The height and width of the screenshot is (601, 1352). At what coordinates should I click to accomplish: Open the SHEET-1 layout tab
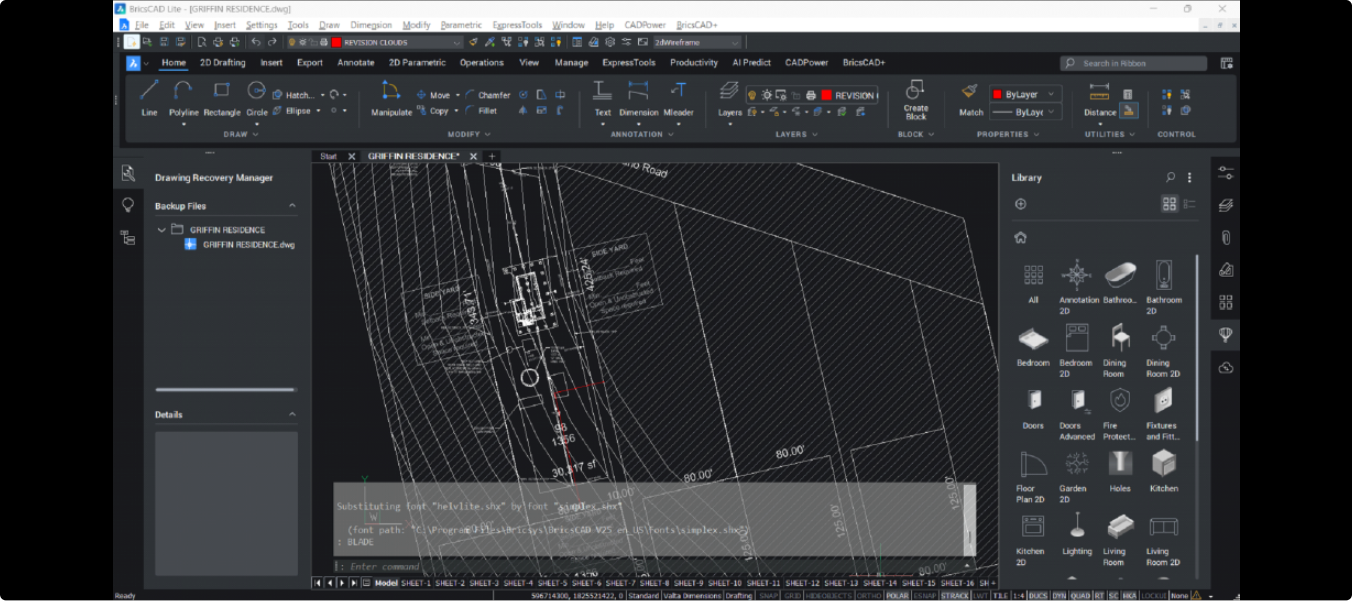coord(415,583)
